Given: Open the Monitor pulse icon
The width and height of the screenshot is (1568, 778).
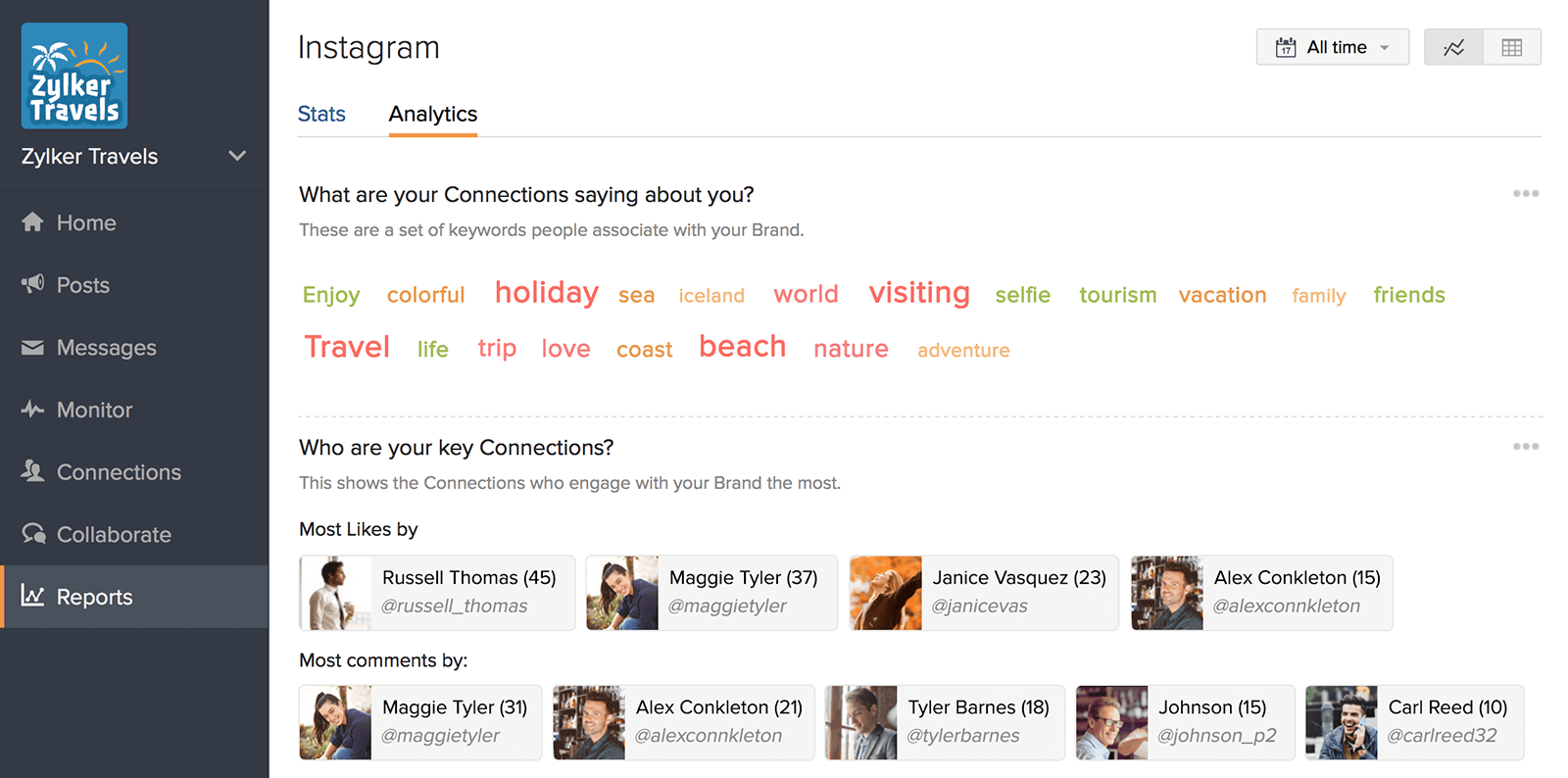Looking at the screenshot, I should click(32, 410).
